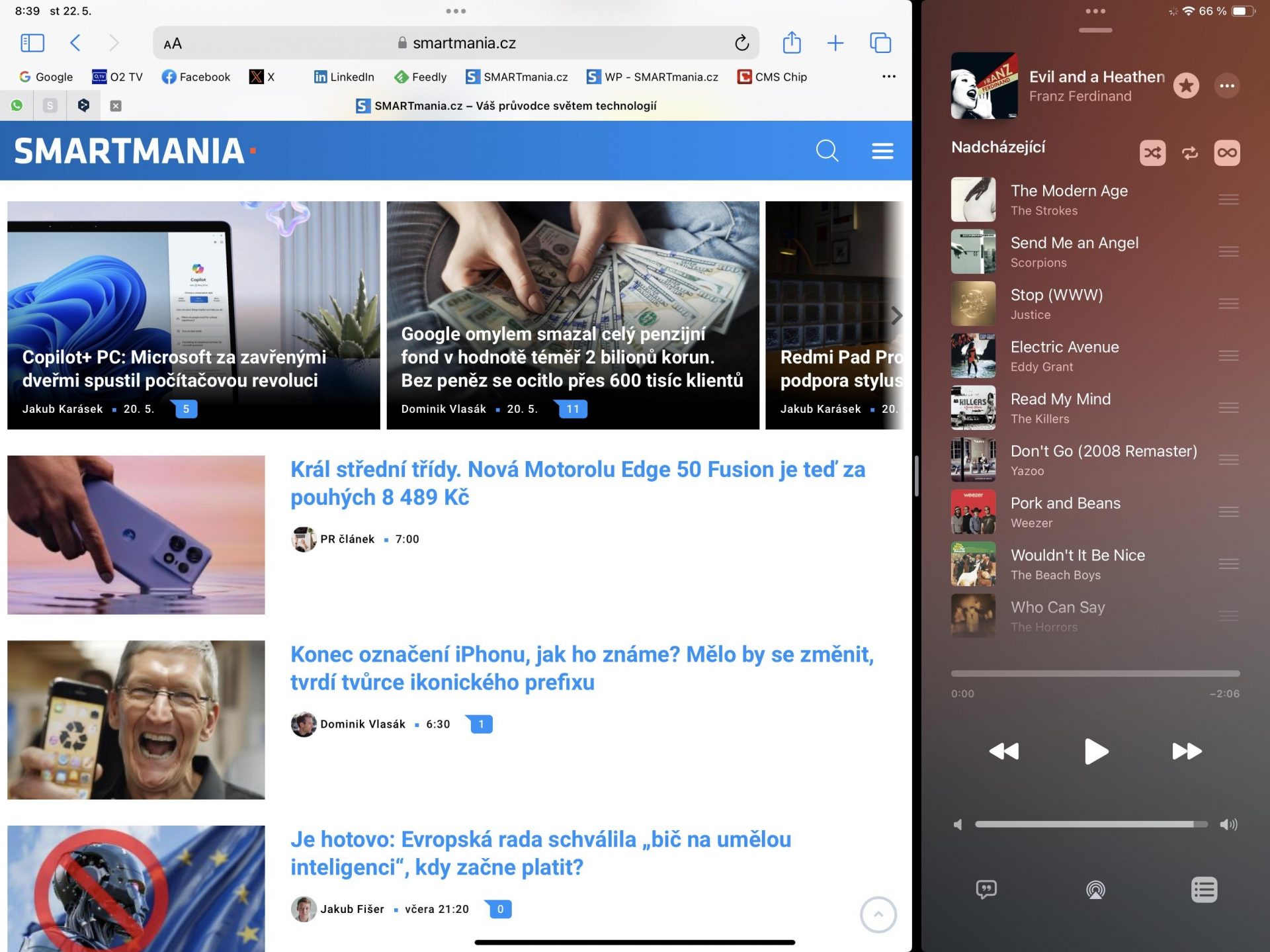Open the Copilot+ PC featured article
This screenshot has width=1270, height=952.
click(194, 315)
